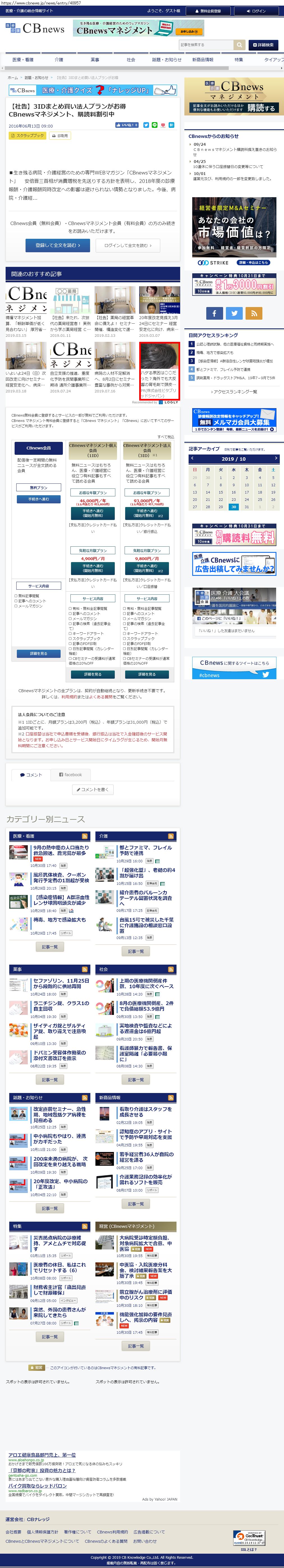This screenshot has height=1568, width=284.
Task: Share article via LINE icon under title
Action: click(x=154, y=125)
